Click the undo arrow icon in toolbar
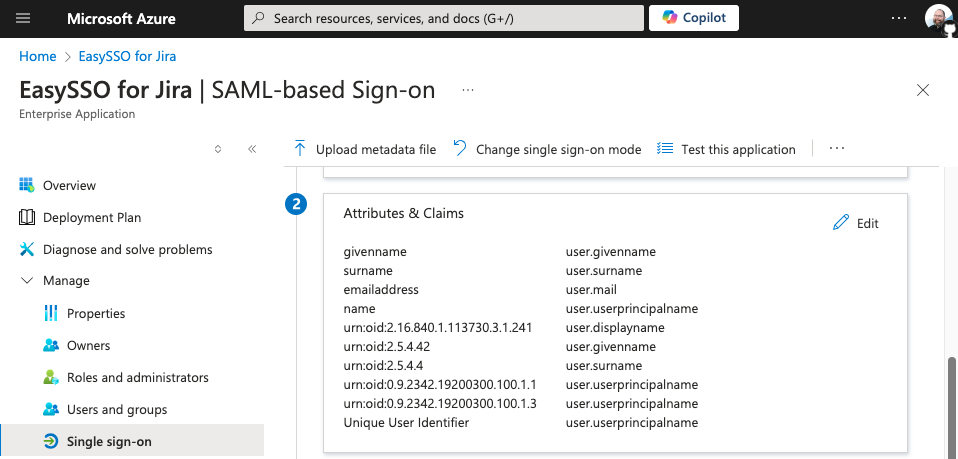Image resolution: width=958 pixels, height=459 pixels. (x=459, y=149)
